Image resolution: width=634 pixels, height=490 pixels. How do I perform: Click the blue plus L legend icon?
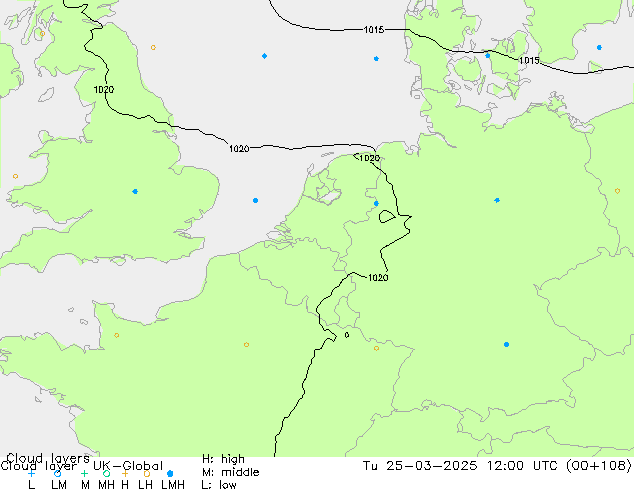point(31,473)
